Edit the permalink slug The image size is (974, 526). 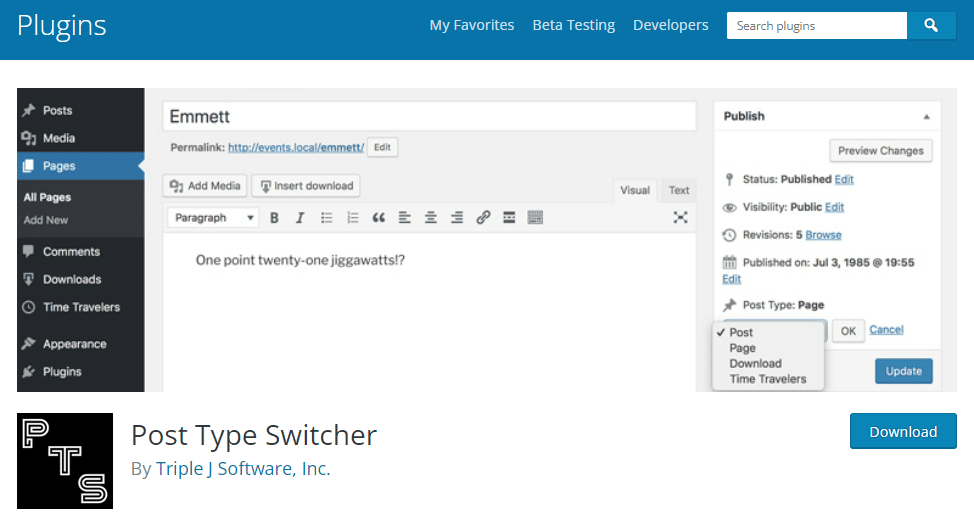coord(382,147)
